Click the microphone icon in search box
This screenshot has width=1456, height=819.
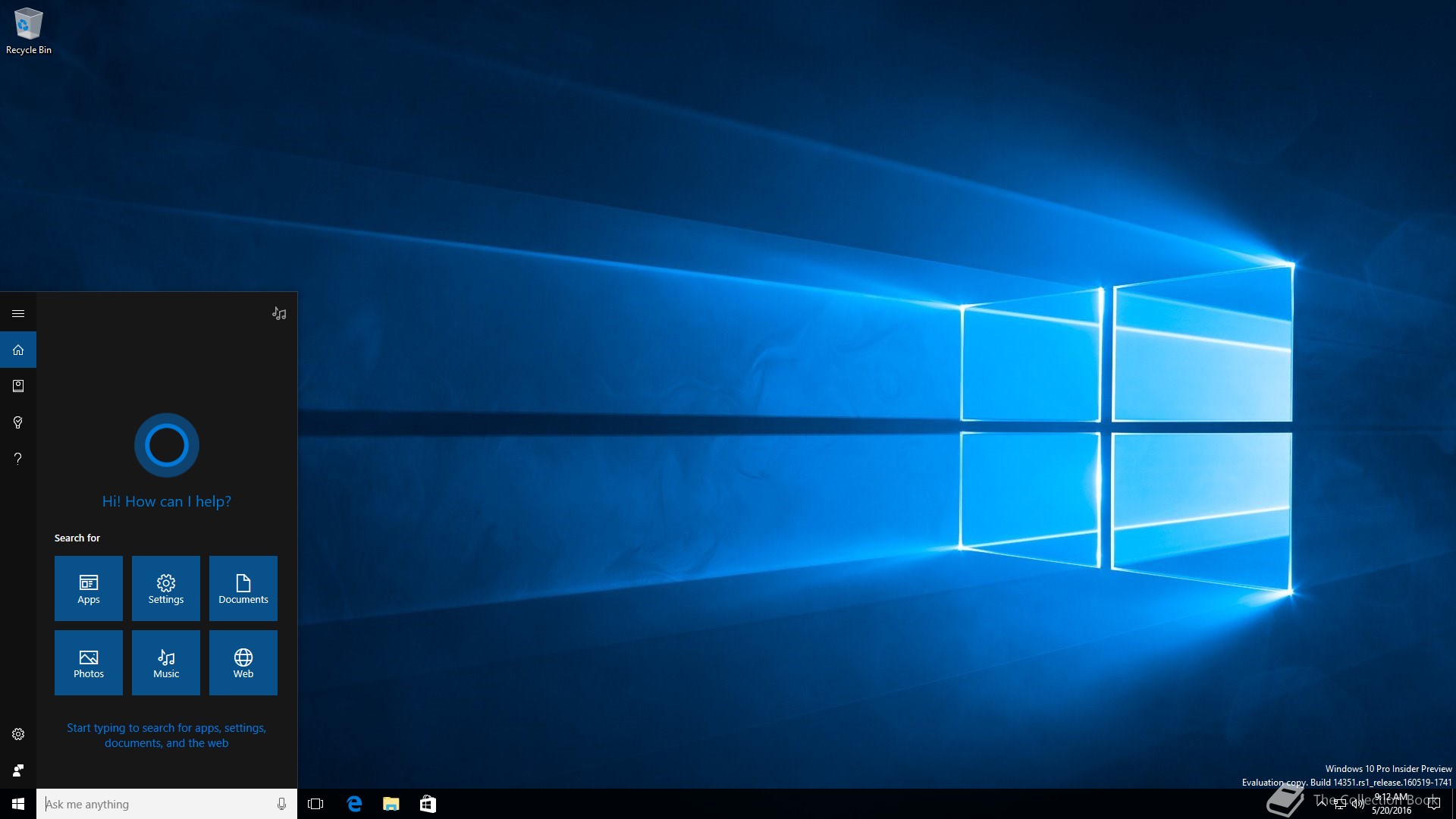[281, 804]
